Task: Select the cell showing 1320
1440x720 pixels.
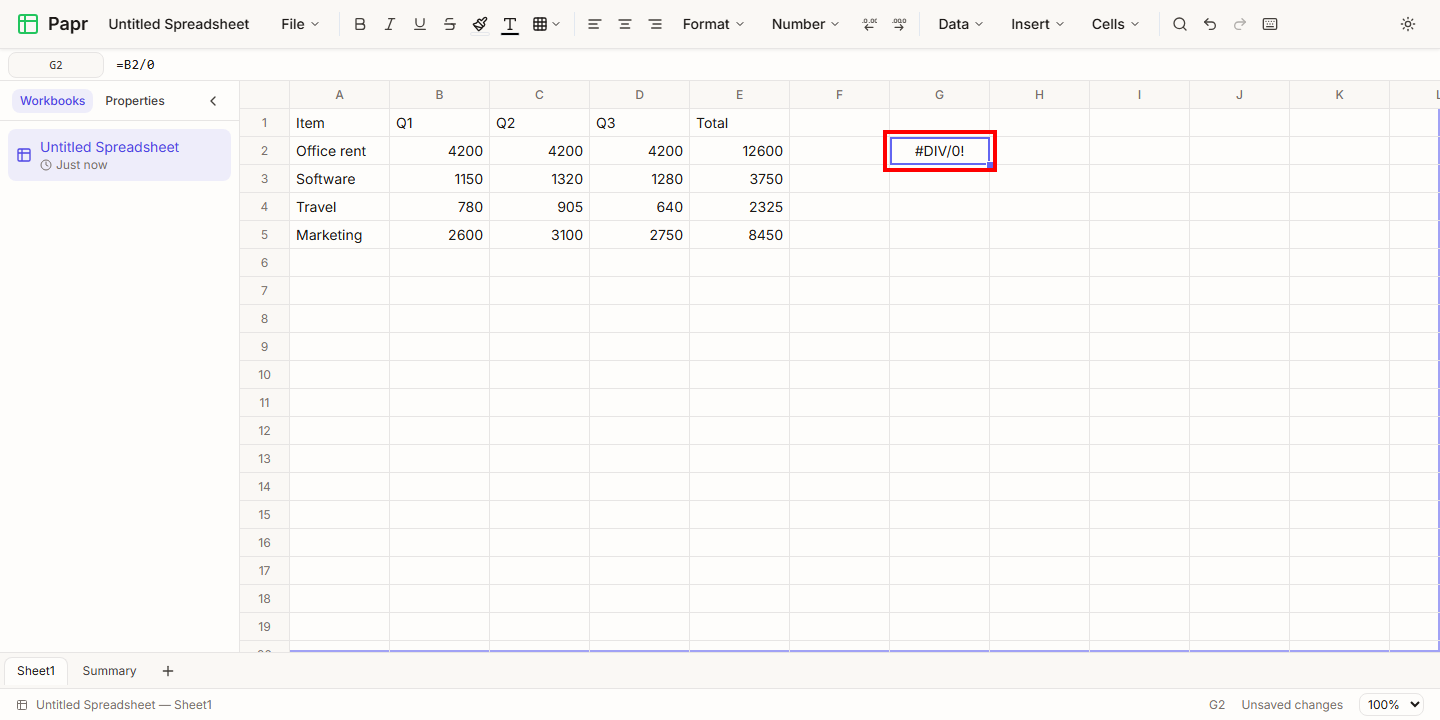Action: (x=540, y=179)
